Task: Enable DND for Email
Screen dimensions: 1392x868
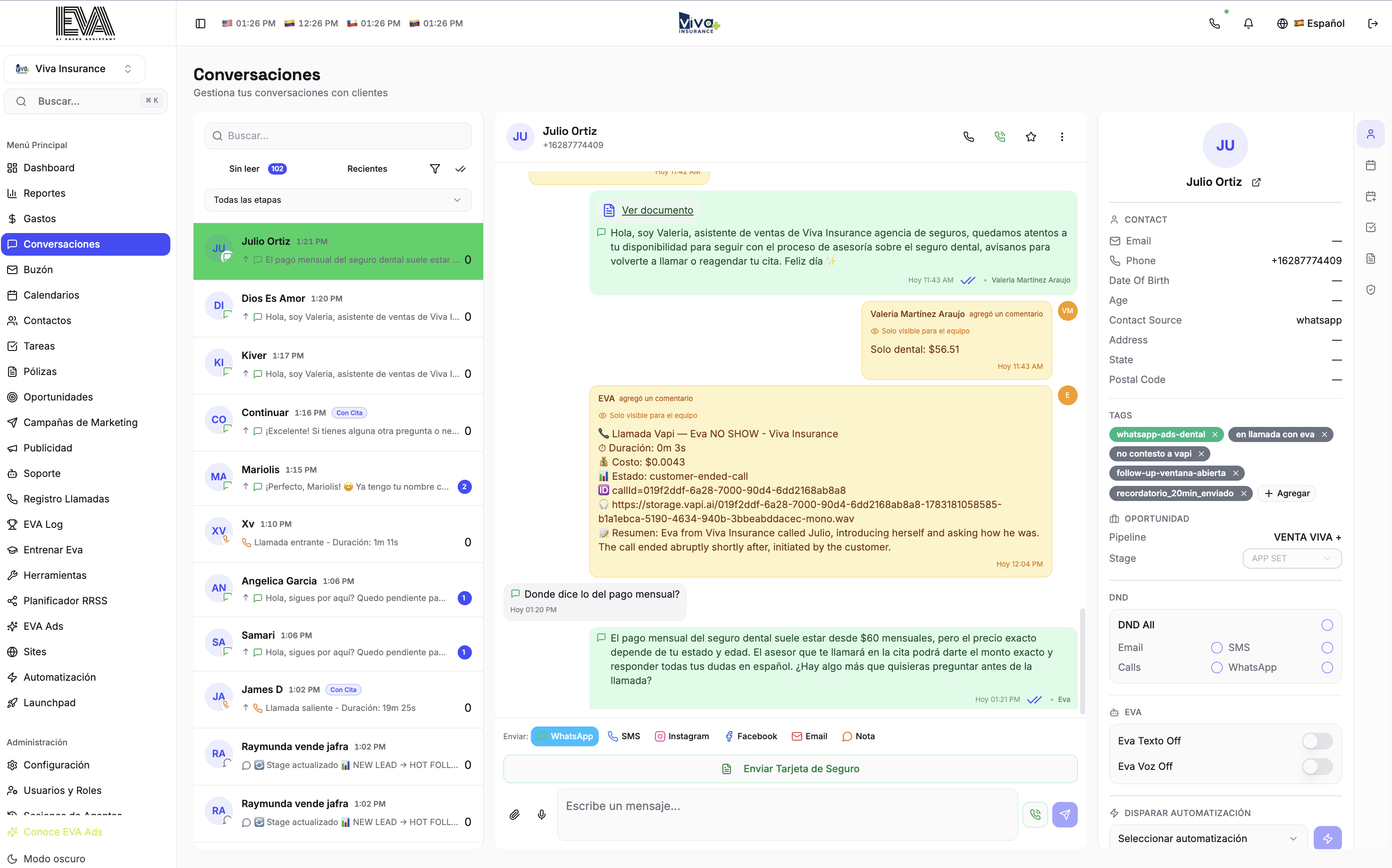Action: (1217, 648)
